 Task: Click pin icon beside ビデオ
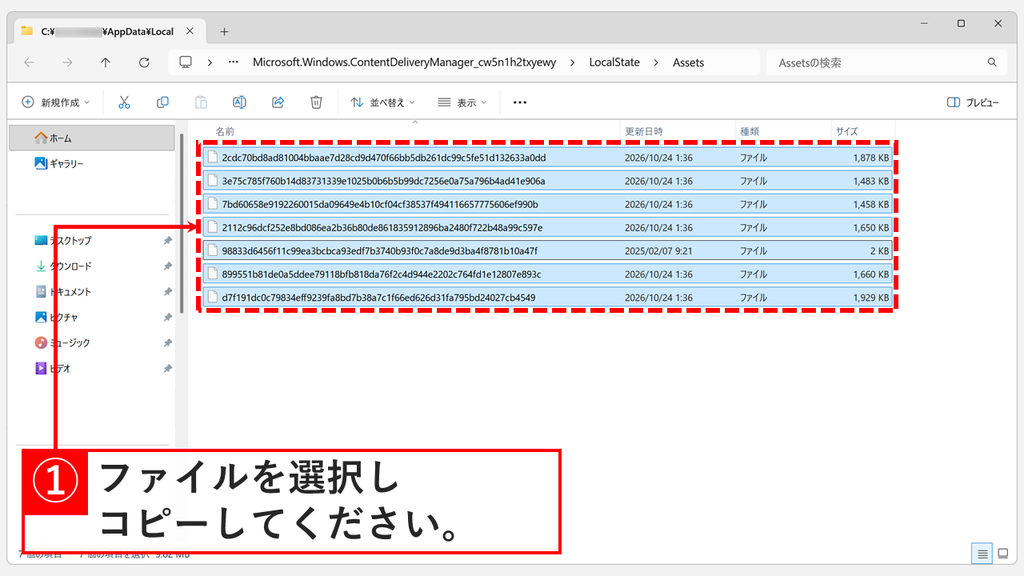point(167,368)
